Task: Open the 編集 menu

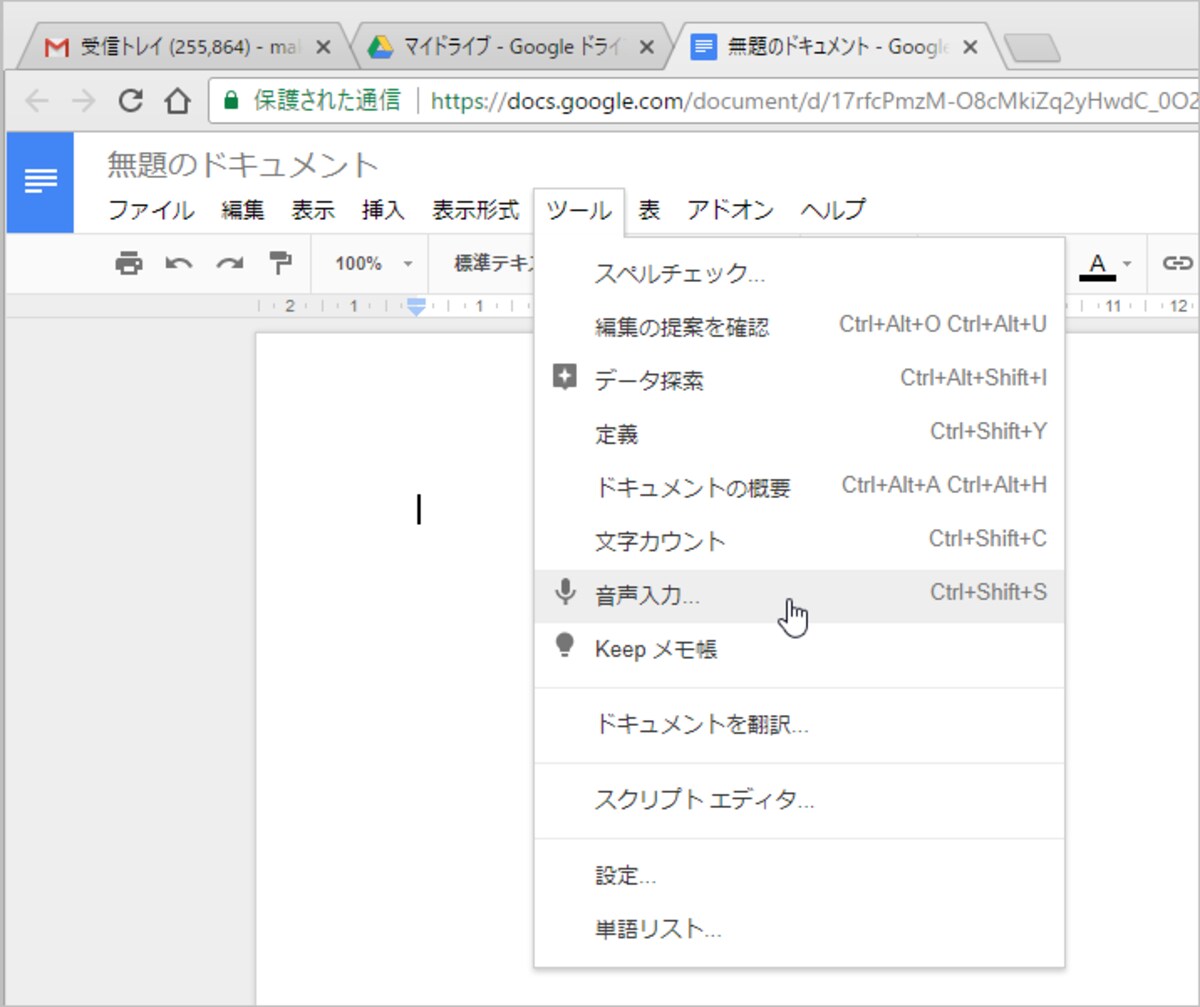Action: (x=243, y=210)
